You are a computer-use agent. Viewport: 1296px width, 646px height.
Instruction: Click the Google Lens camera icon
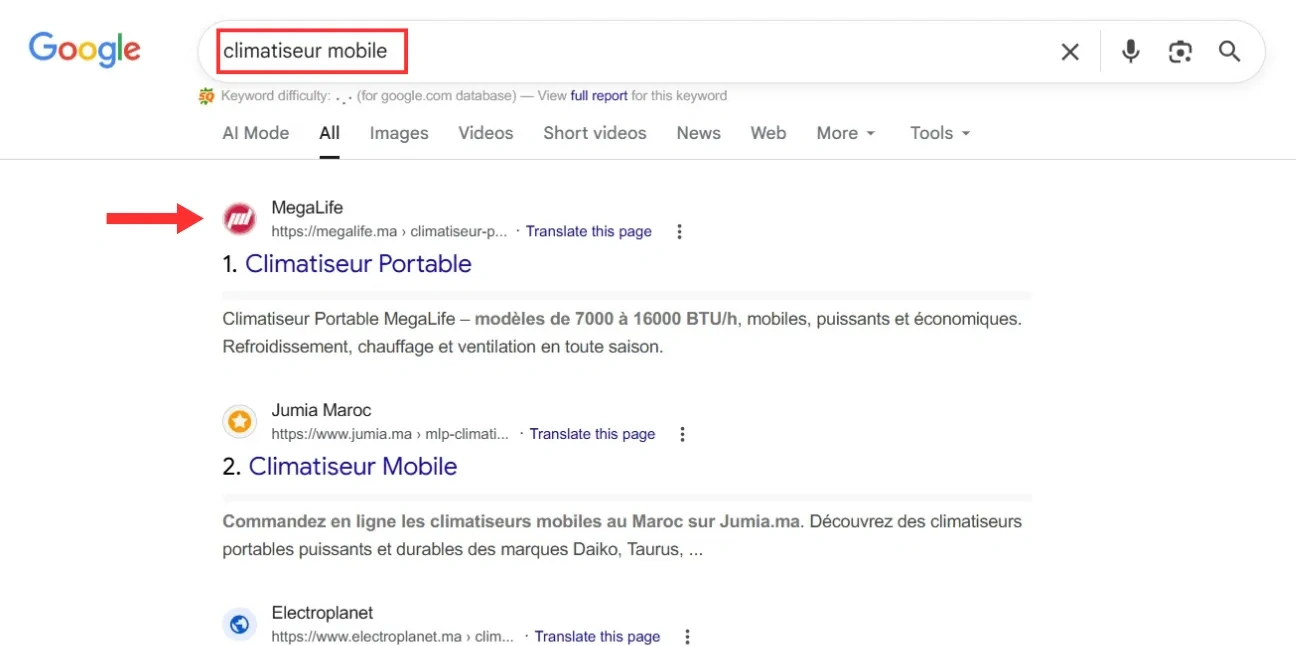pos(1180,51)
